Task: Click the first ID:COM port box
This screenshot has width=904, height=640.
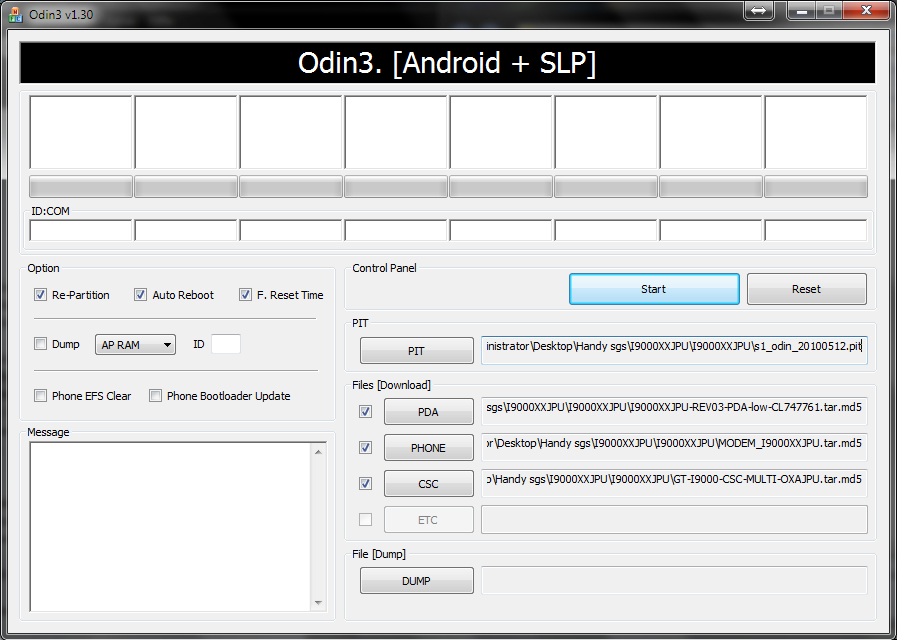Action: [x=81, y=231]
